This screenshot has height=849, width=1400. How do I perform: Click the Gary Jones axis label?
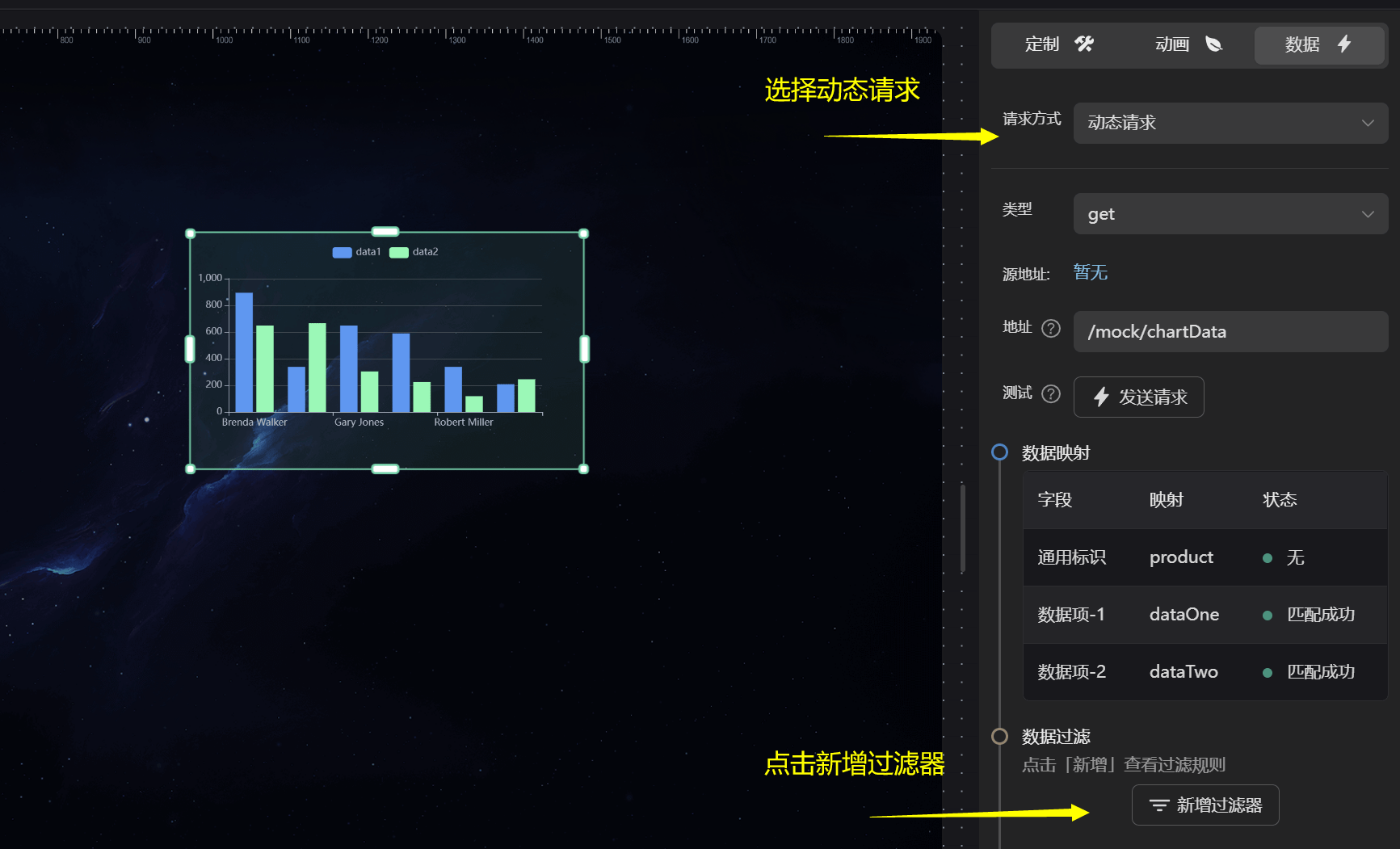point(359,422)
